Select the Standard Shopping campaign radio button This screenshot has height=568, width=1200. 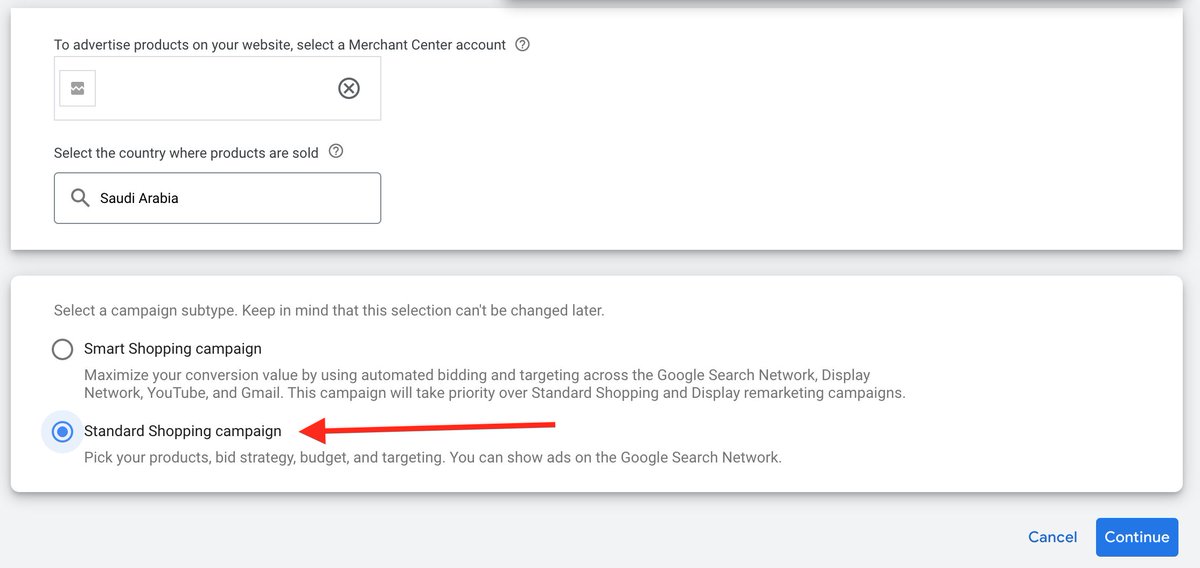click(63, 431)
